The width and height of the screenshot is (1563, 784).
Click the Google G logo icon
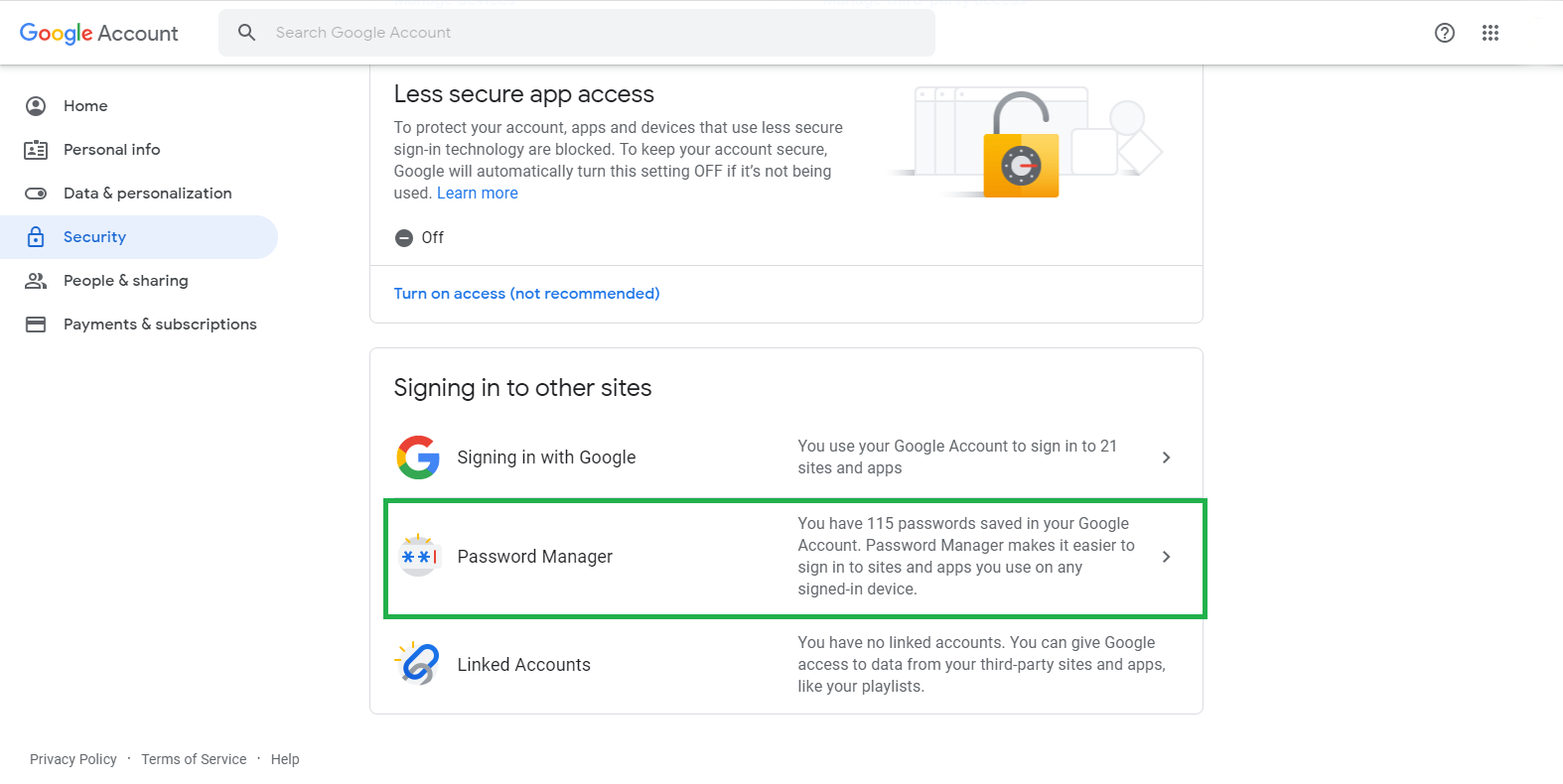point(418,457)
